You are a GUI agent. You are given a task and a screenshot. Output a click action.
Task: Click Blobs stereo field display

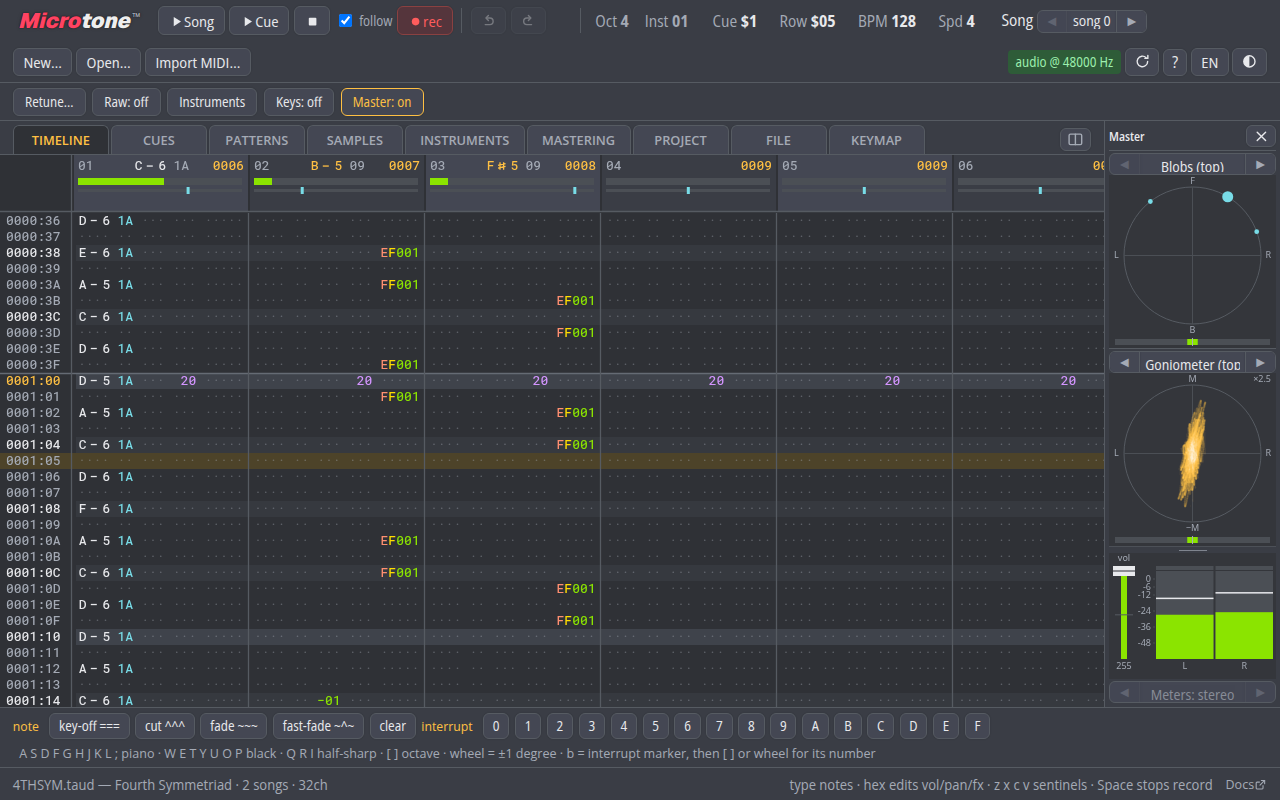pos(1192,255)
